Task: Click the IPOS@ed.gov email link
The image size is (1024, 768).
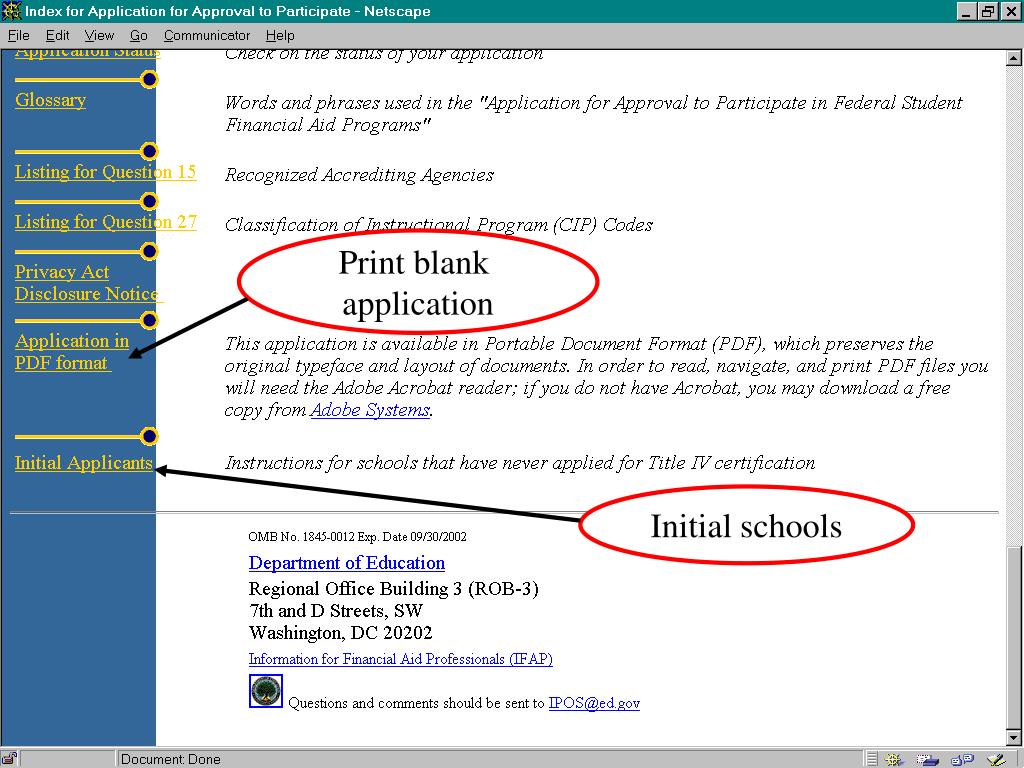Action: (594, 703)
